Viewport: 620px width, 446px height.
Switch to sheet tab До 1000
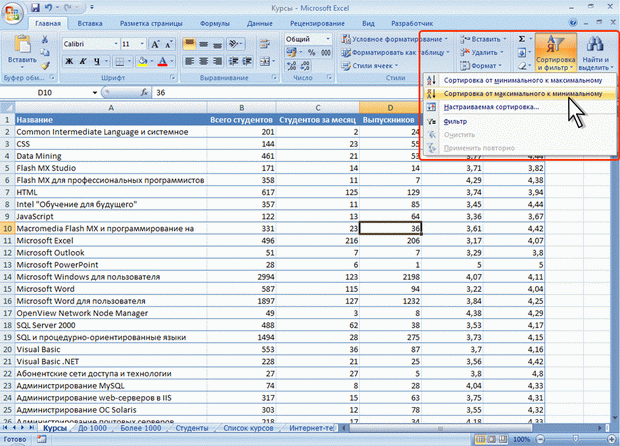92,428
